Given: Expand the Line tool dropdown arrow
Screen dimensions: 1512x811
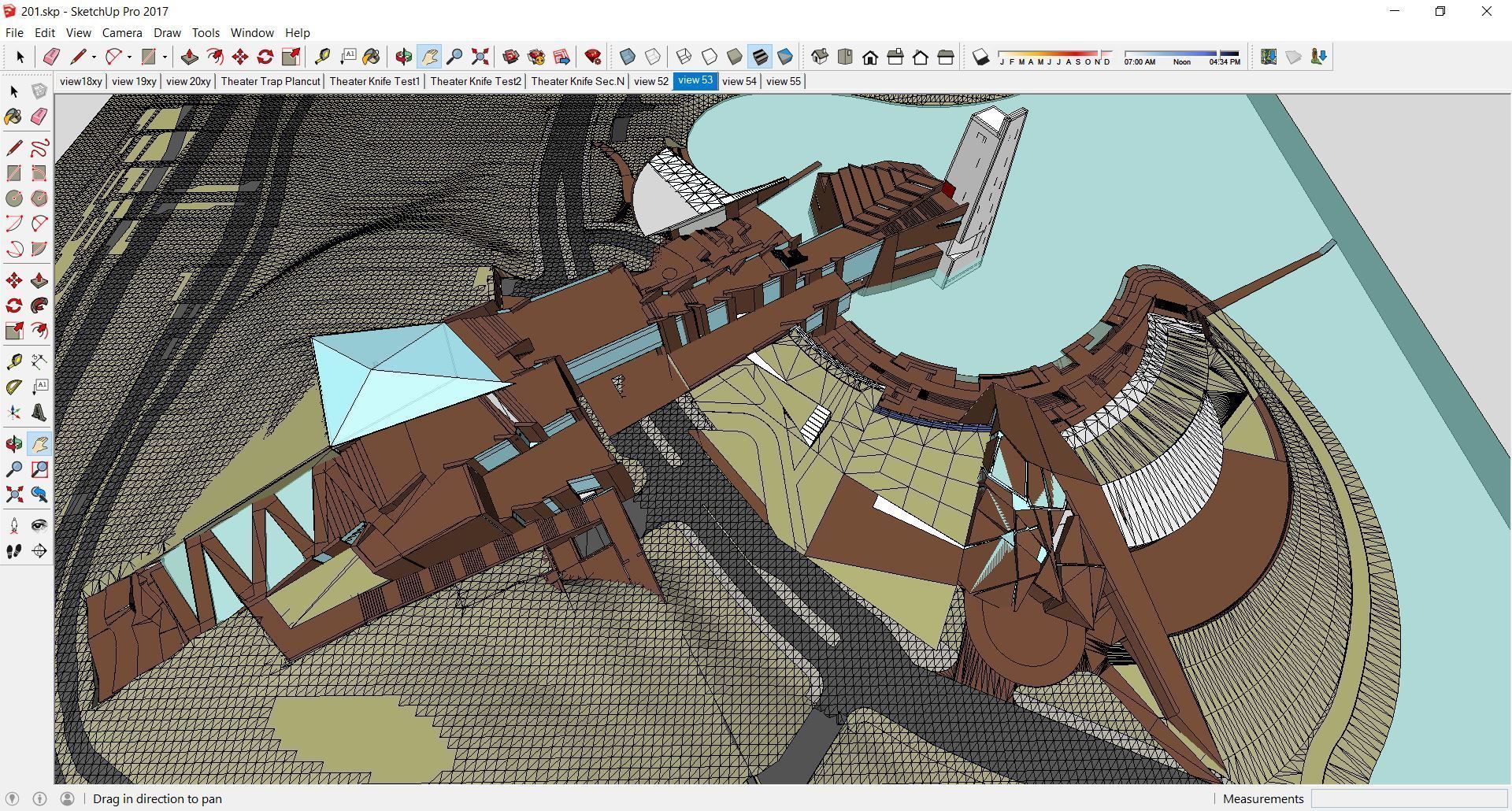Looking at the screenshot, I should [94, 57].
